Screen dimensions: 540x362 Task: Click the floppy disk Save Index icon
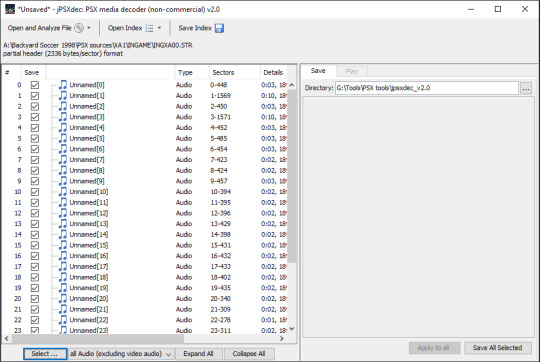(219, 28)
